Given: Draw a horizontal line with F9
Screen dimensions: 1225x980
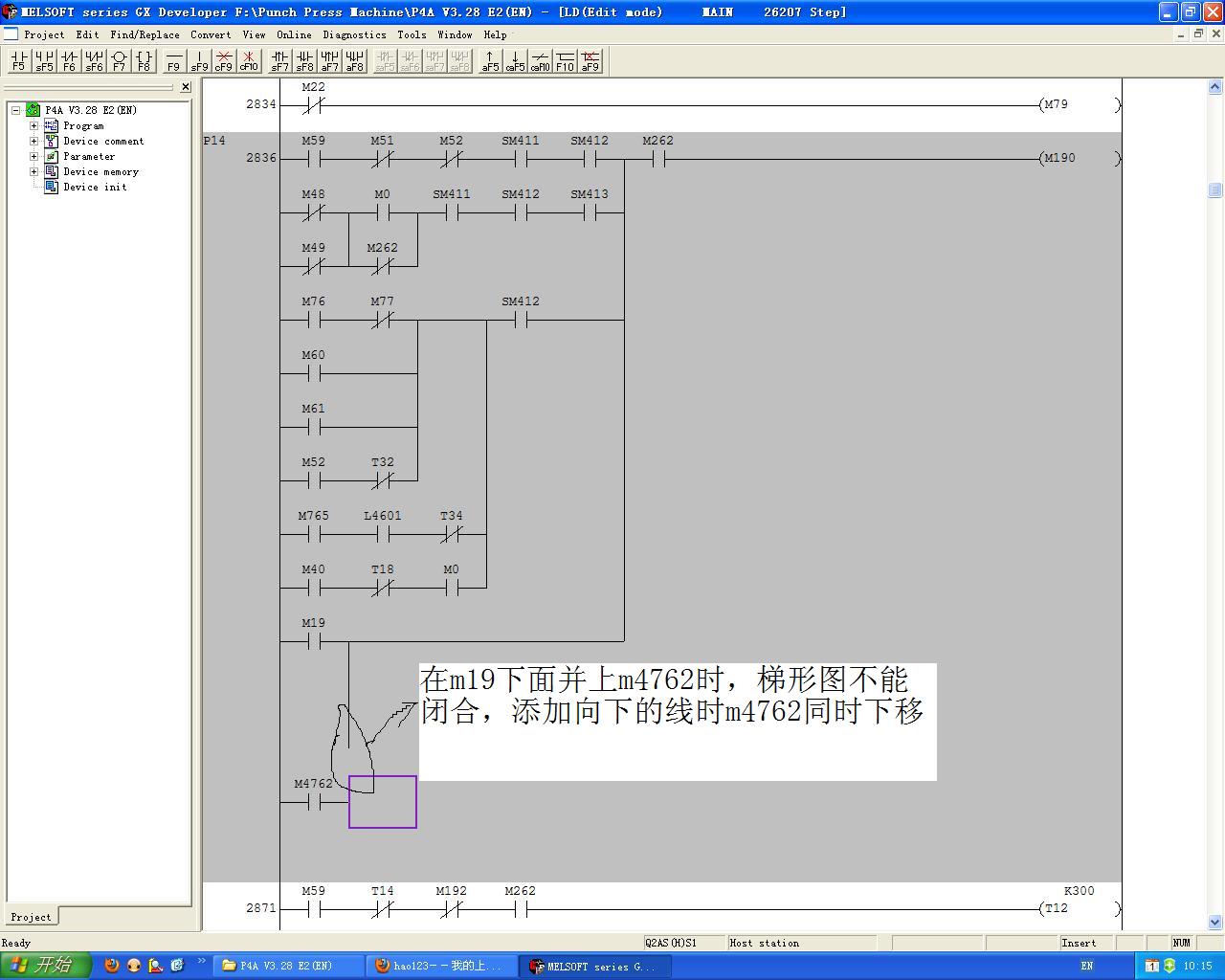Looking at the screenshot, I should tap(173, 61).
